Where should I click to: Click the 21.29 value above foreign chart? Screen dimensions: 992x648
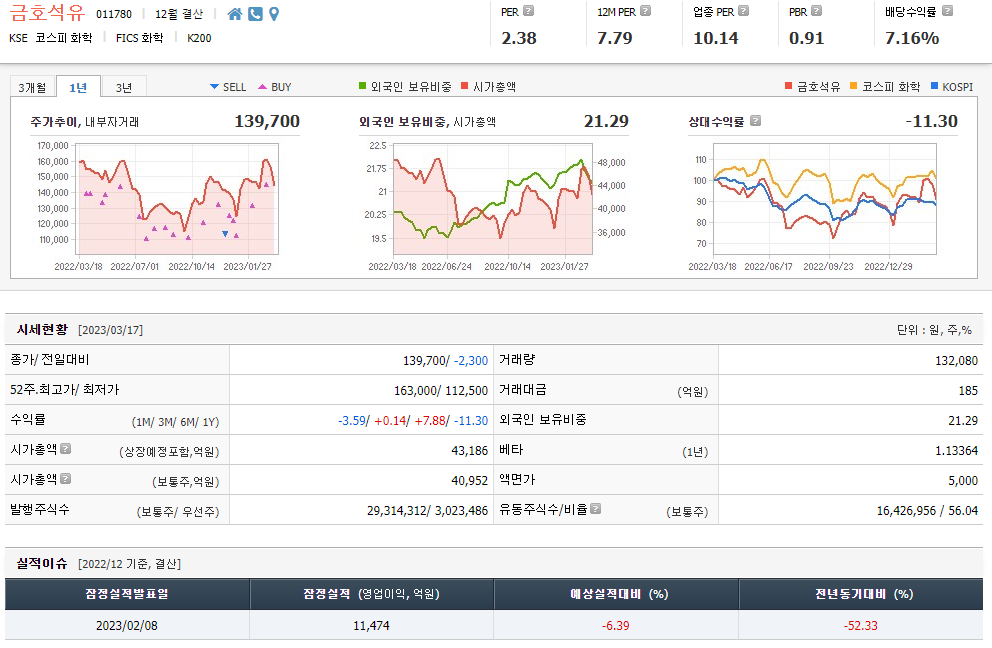606,121
